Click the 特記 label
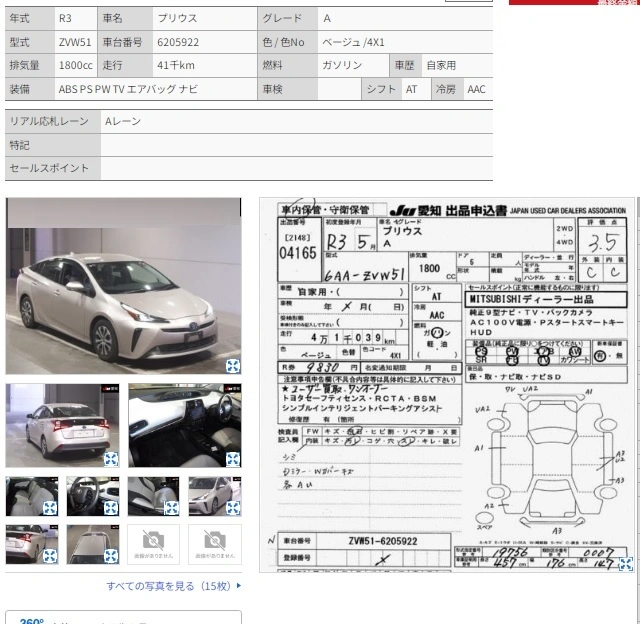 19,145
